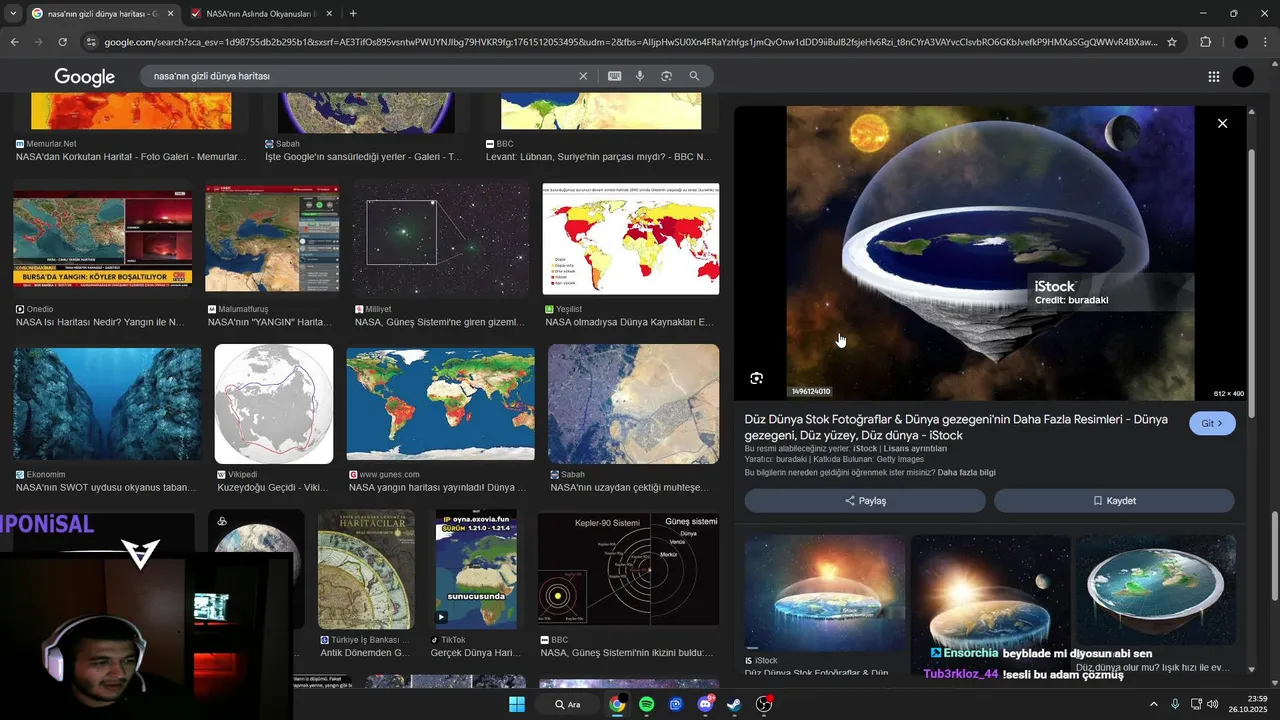Open the Vikipedi Kuzeydoğu Geçidi globe image
This screenshot has width=1280, height=720.
tap(274, 404)
